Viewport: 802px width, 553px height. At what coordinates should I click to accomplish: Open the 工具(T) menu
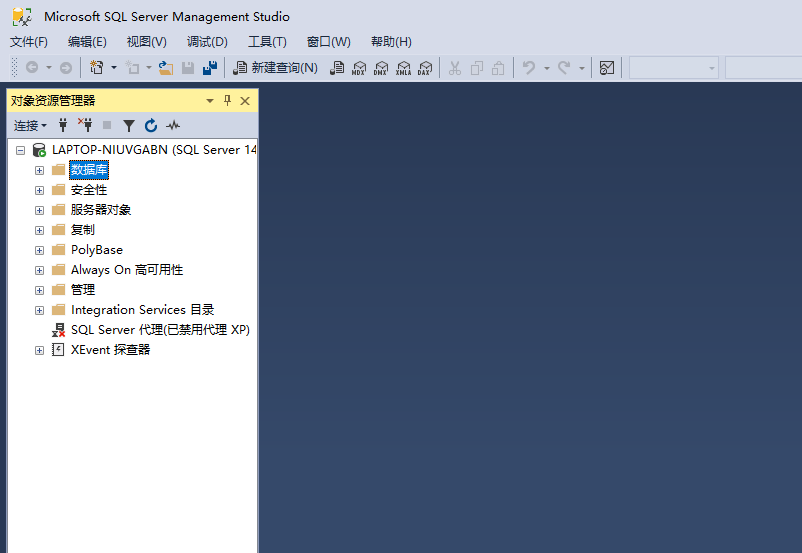click(267, 41)
